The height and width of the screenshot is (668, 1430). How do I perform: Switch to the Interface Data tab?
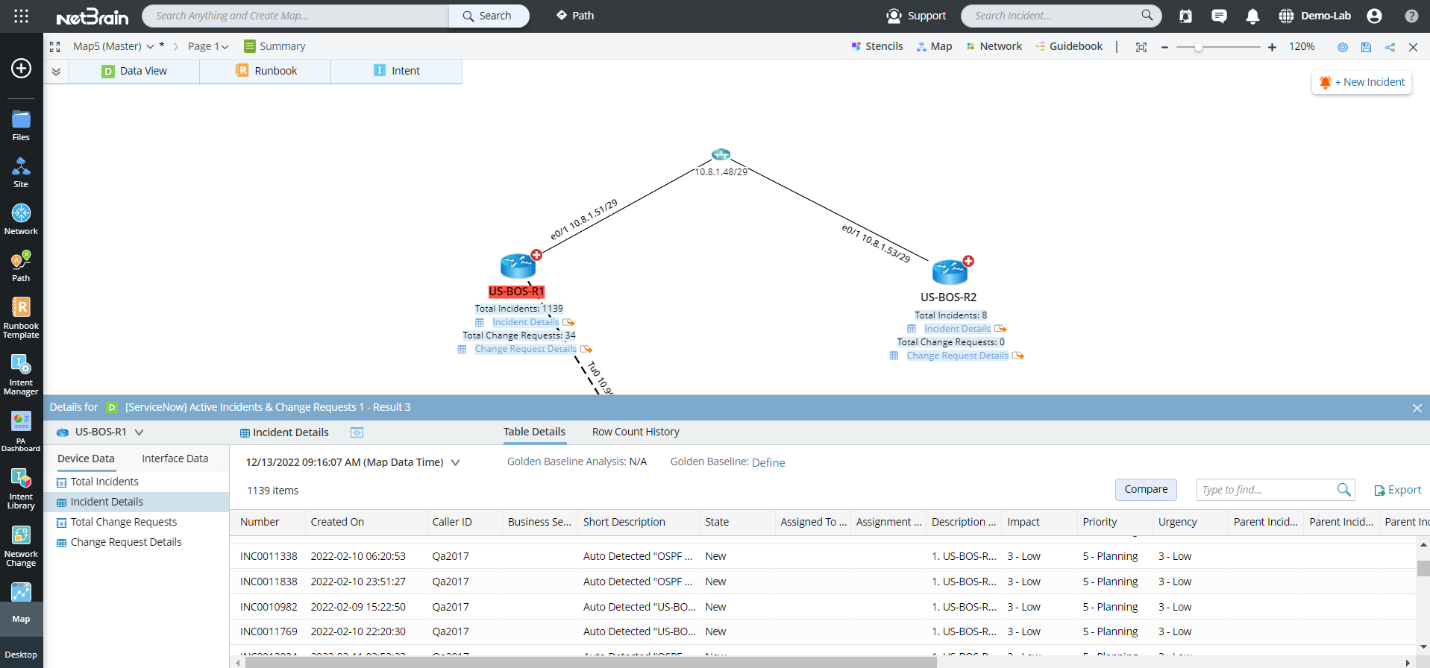coord(175,459)
